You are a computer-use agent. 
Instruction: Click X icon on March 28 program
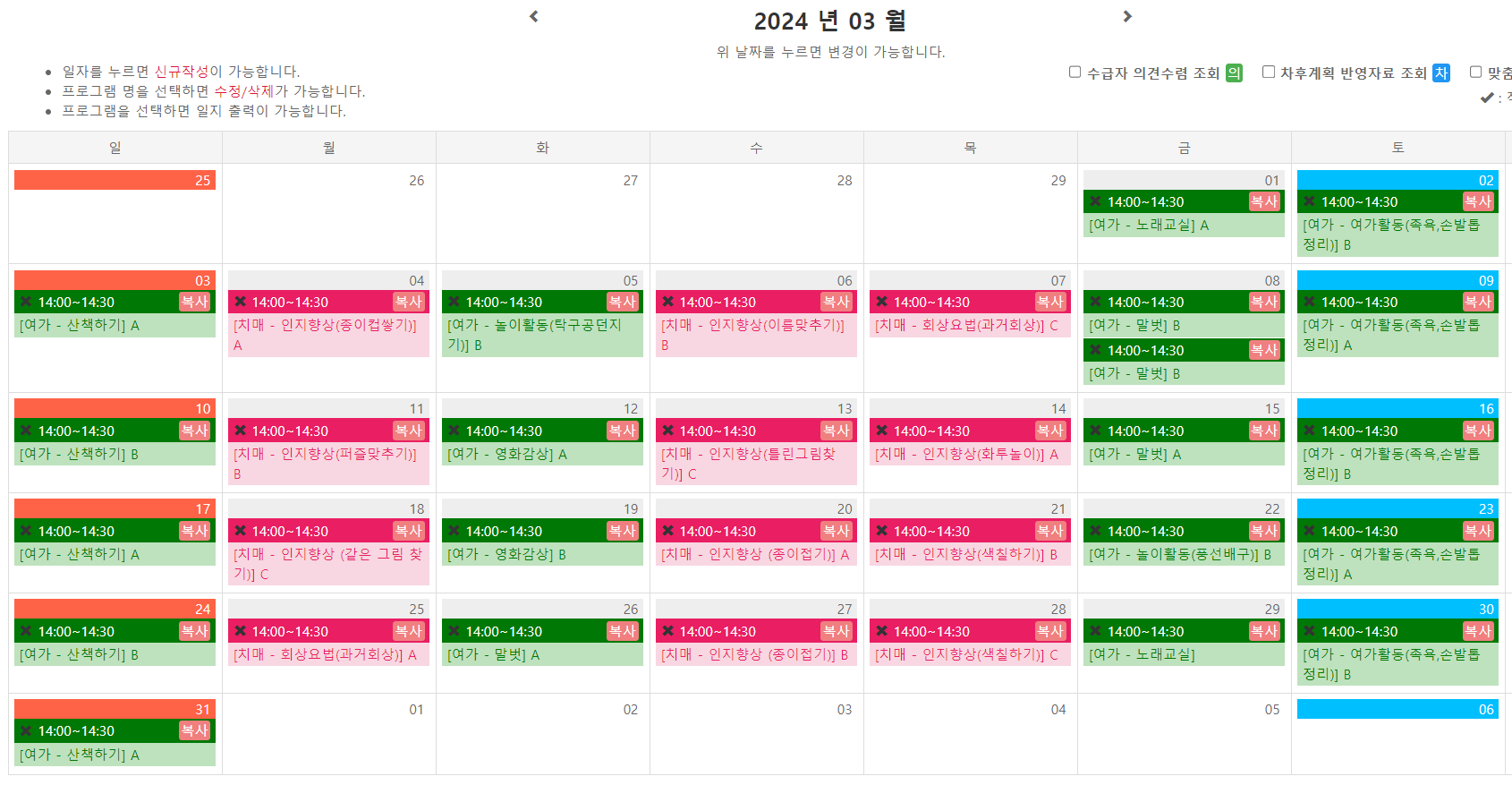coord(881,631)
